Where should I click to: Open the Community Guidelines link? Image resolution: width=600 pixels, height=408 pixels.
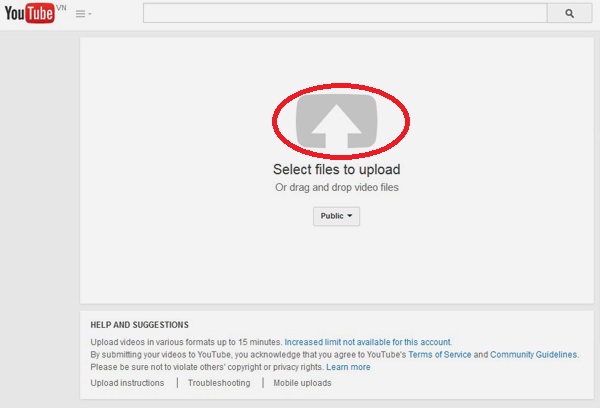coord(534,355)
